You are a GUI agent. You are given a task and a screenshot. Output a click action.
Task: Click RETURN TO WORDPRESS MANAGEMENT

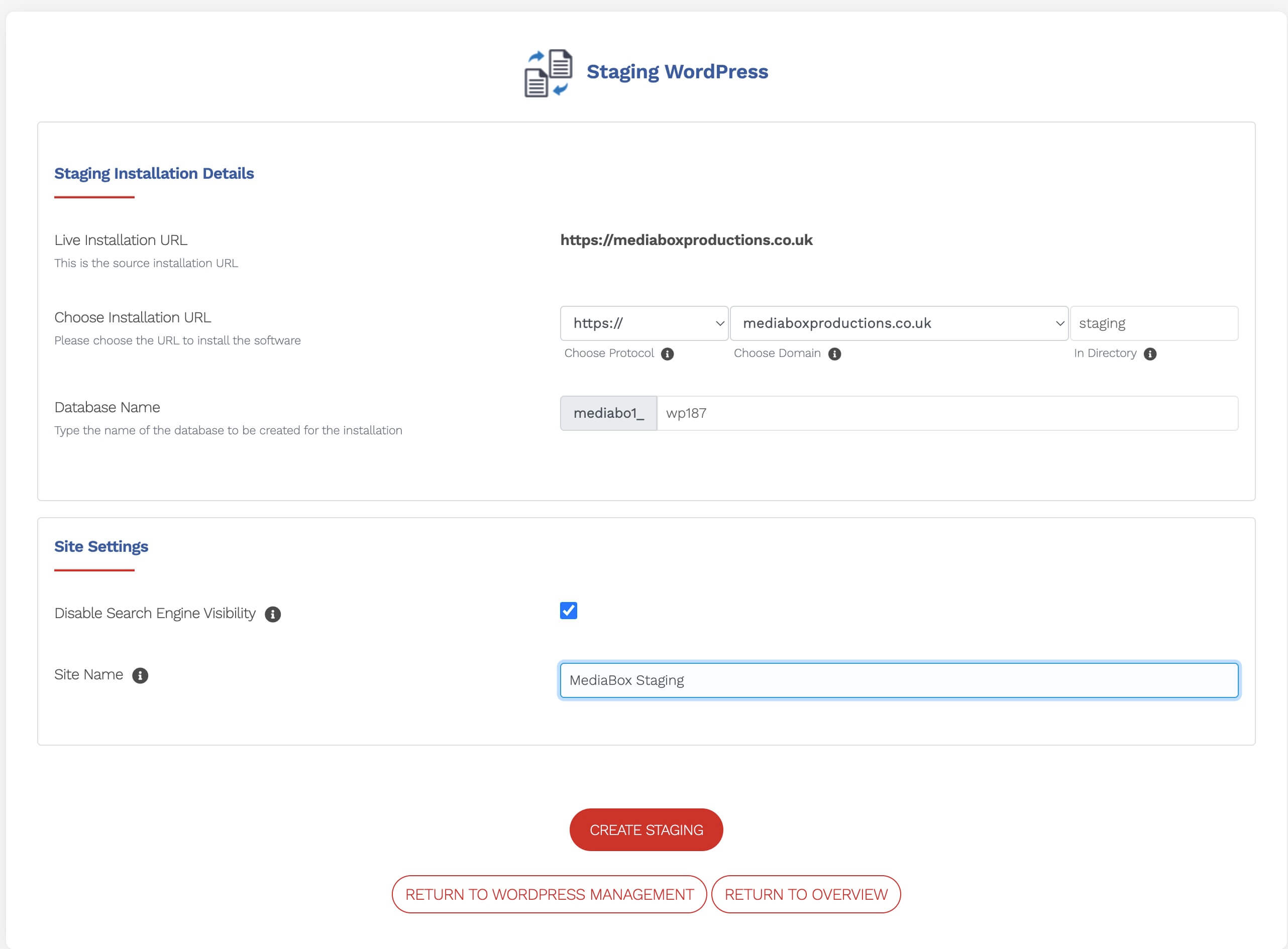(549, 894)
